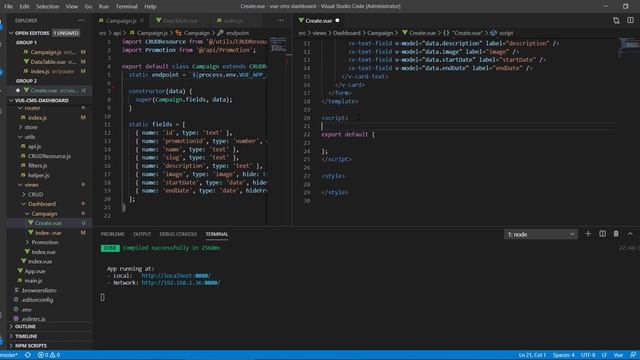Open CRUDResource.js file
The width and height of the screenshot is (640, 360).
(x=49, y=156)
